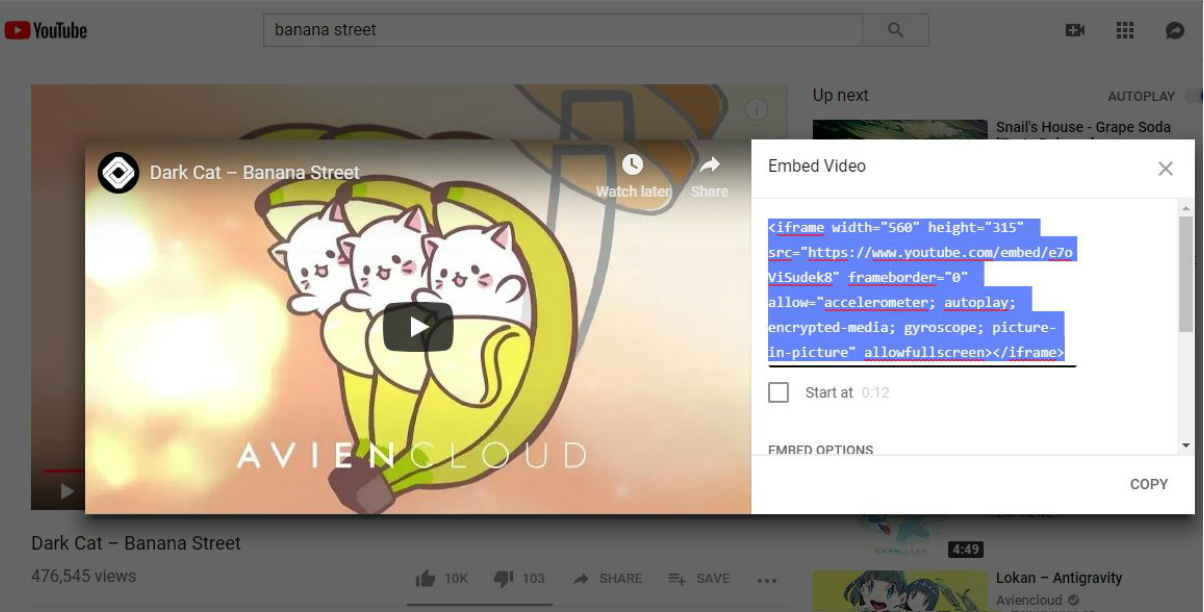This screenshot has width=1204, height=612.
Task: Click the embed panel scrollbar up arrow
Action: 1186,208
